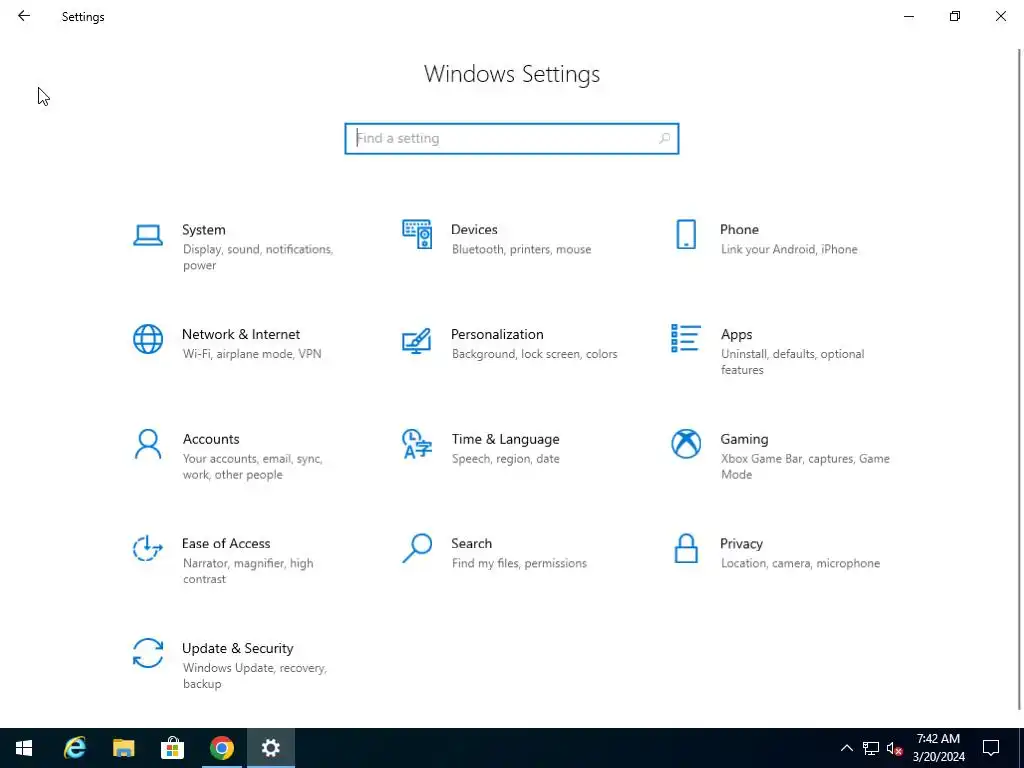Image resolution: width=1024 pixels, height=768 pixels.
Task: Click the Find a setting field
Action: [511, 138]
